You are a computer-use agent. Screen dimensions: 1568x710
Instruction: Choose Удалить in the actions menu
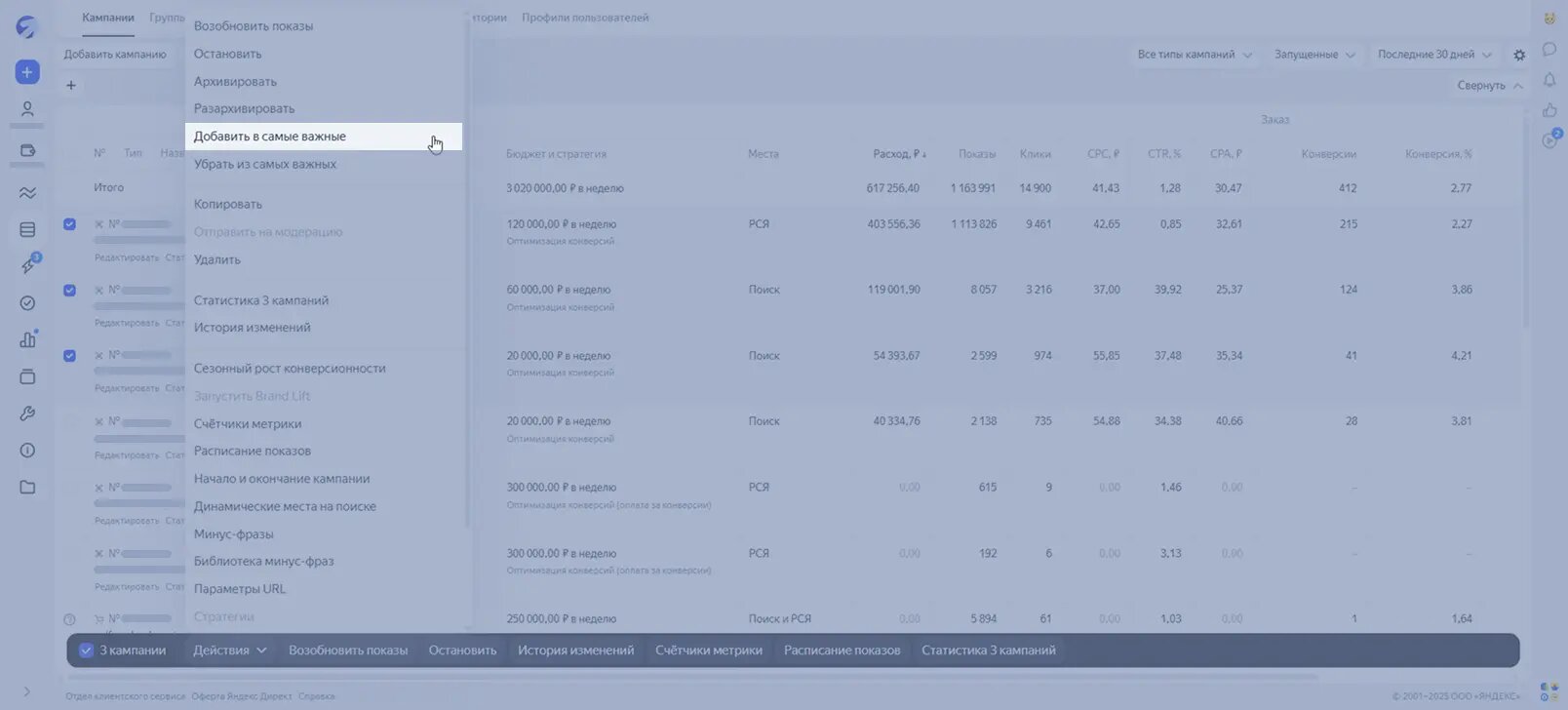324,259
